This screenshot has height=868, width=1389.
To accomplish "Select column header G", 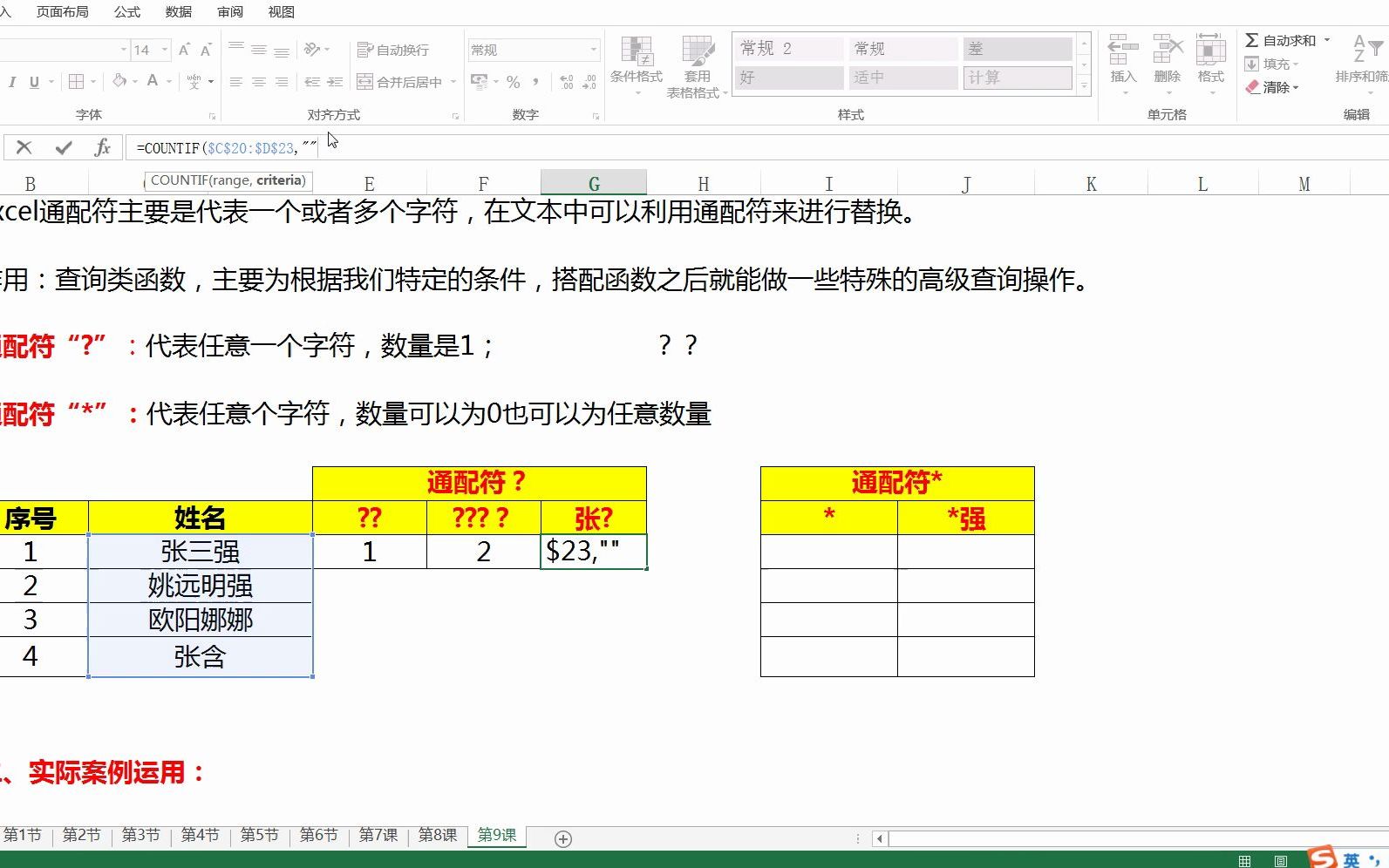I will (594, 184).
